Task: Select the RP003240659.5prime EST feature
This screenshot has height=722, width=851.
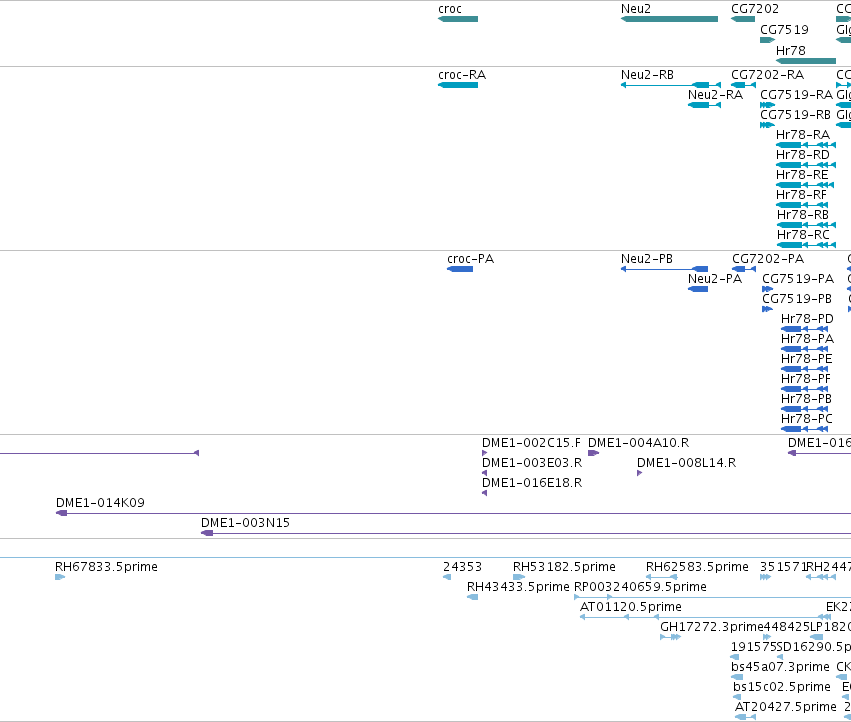Action: (x=713, y=597)
